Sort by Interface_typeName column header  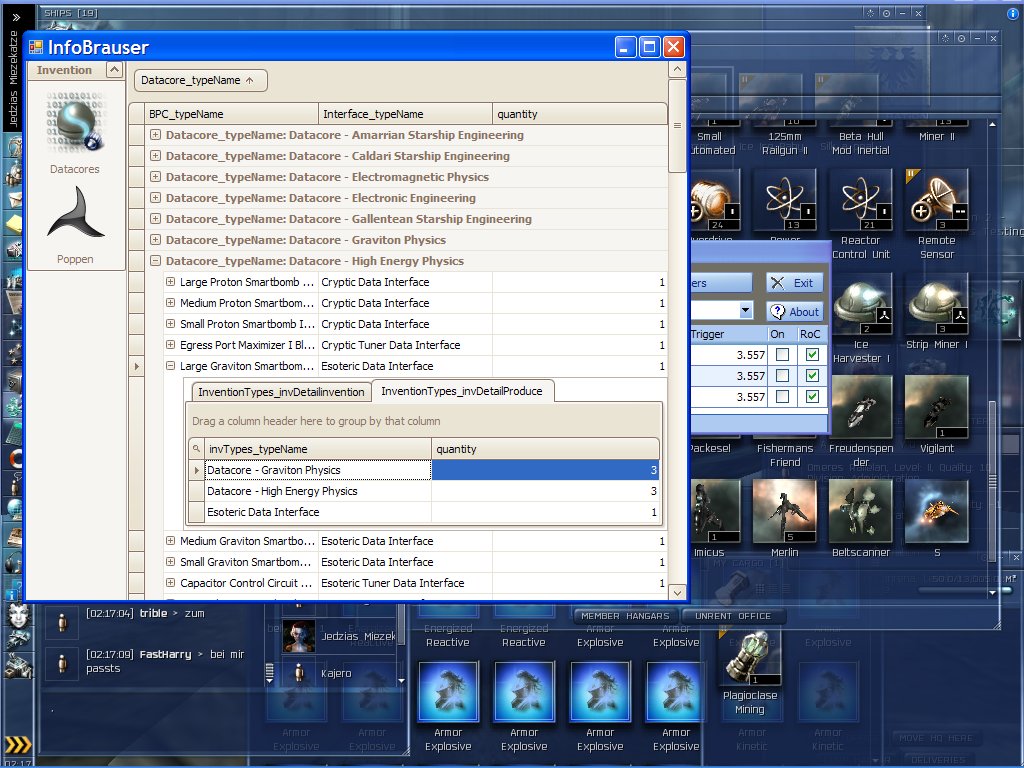405,114
